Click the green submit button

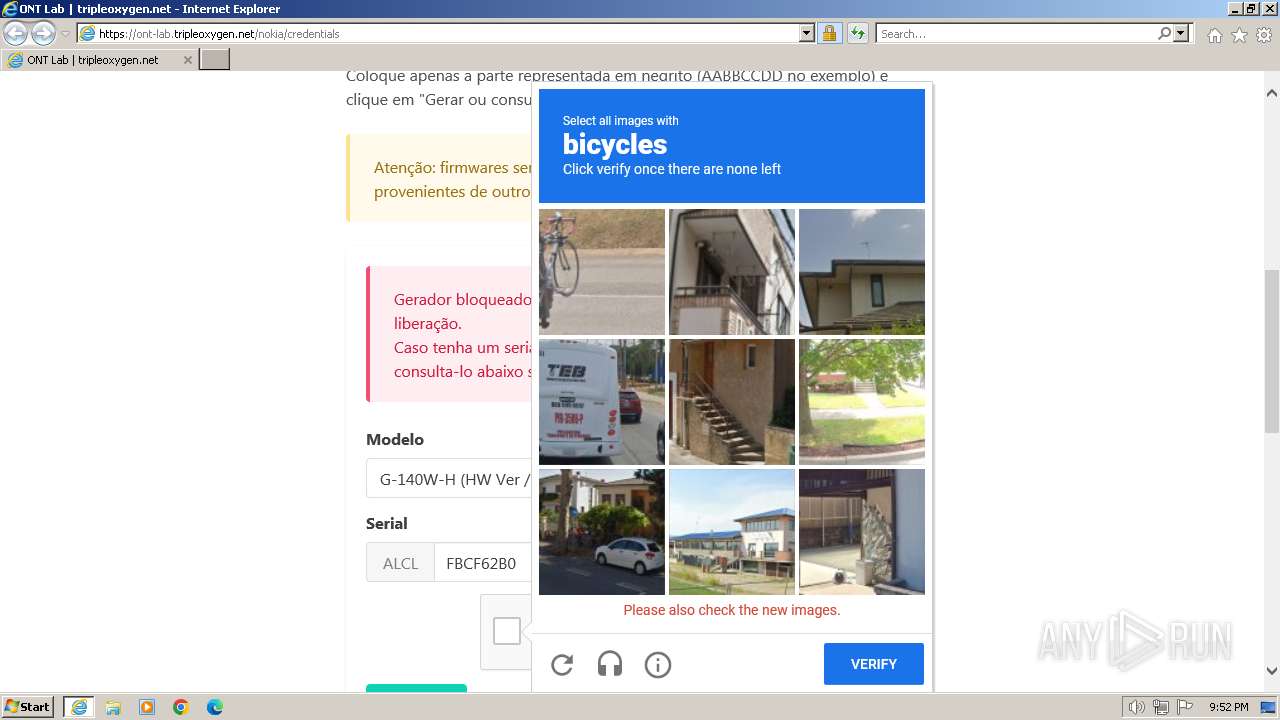point(416,688)
